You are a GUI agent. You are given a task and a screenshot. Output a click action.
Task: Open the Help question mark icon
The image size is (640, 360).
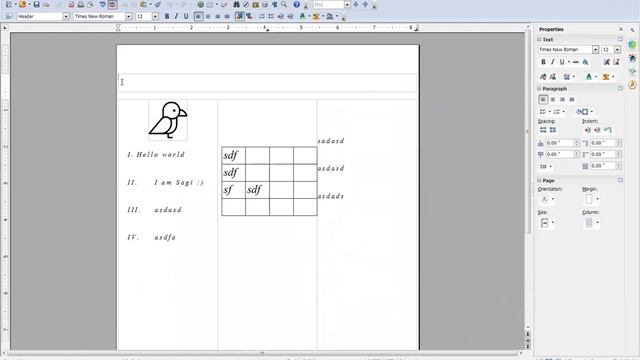tap(297, 4)
